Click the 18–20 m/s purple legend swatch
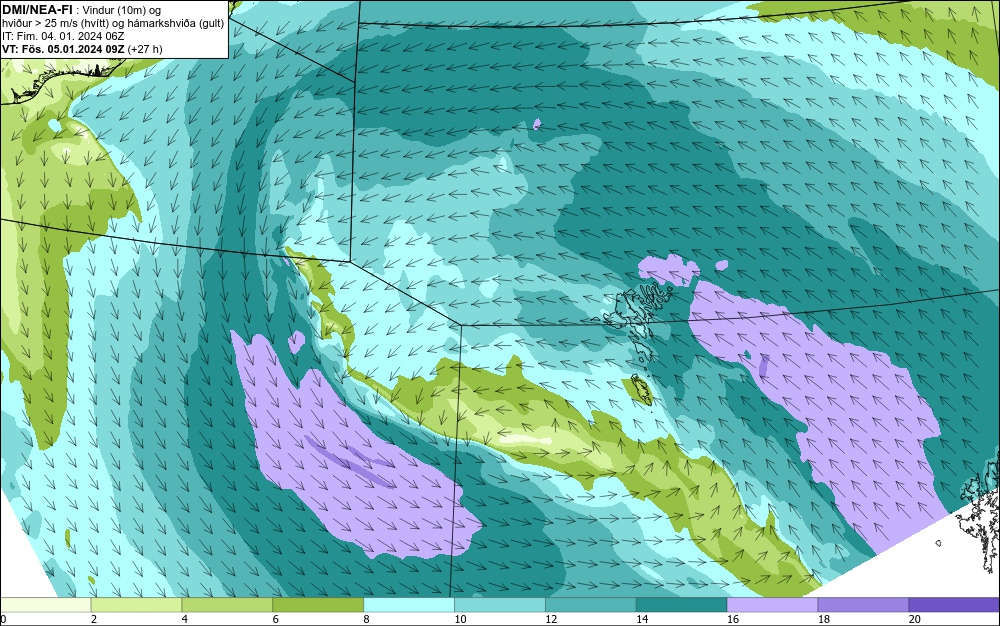The image size is (1000, 626). (864, 605)
